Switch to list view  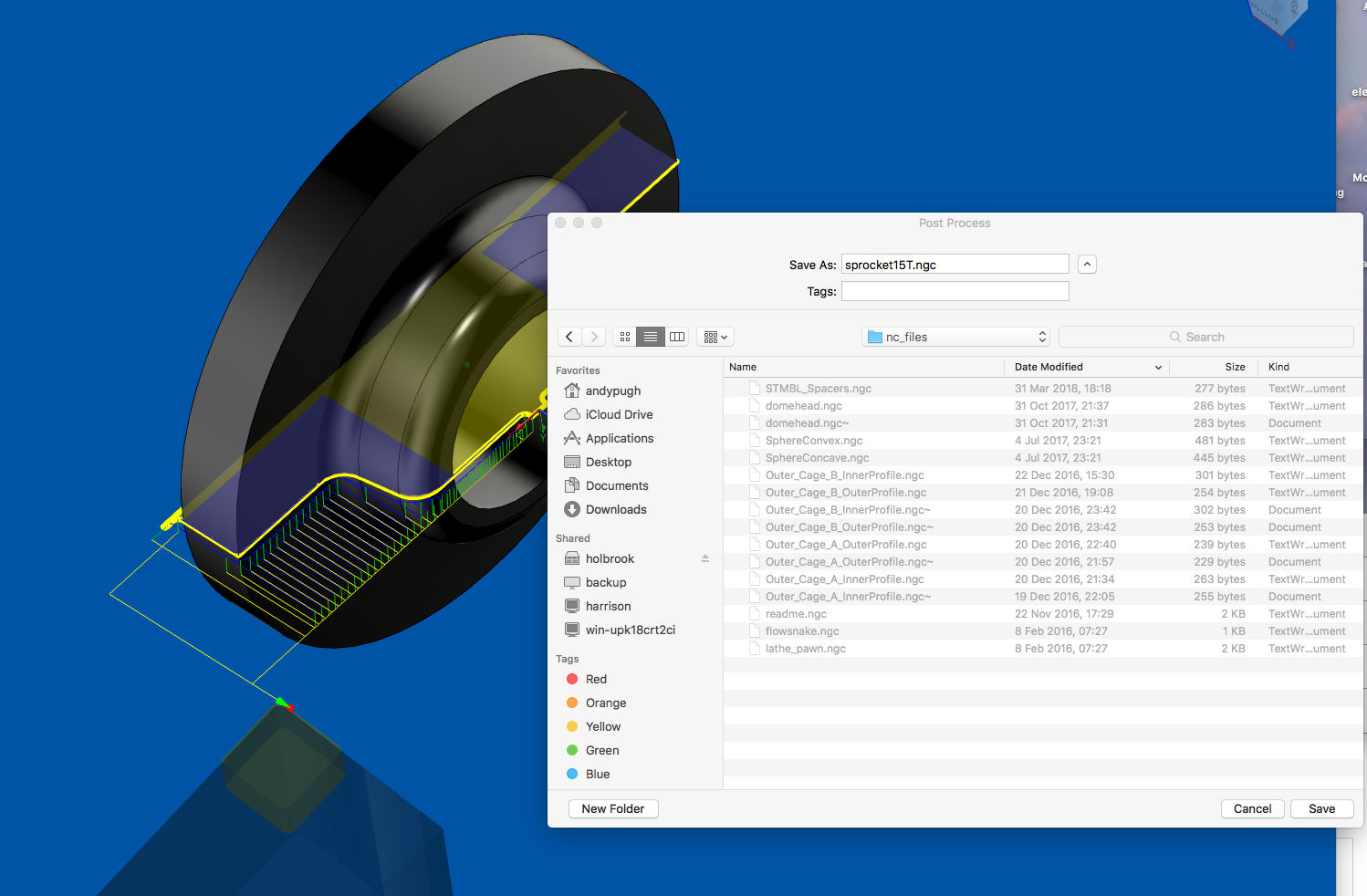651,337
